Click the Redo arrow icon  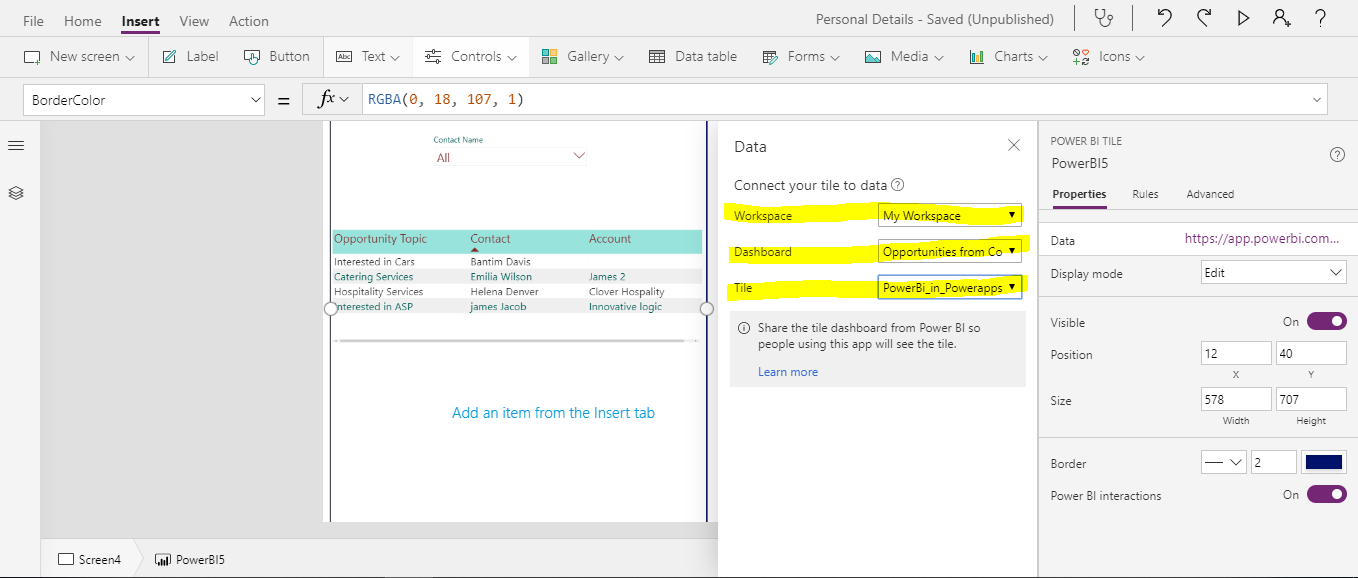[x=1204, y=18]
